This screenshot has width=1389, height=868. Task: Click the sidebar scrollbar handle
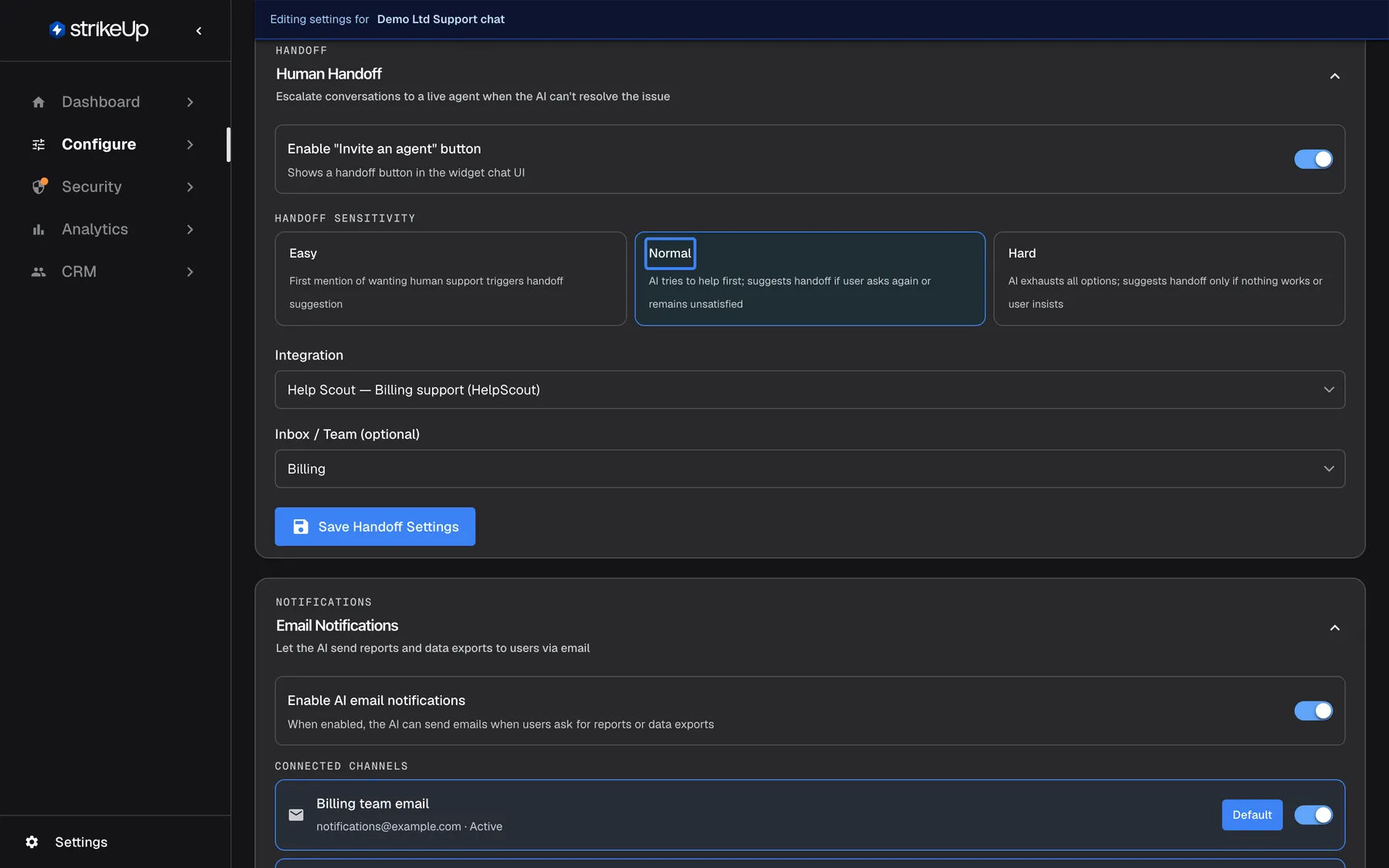click(x=228, y=144)
